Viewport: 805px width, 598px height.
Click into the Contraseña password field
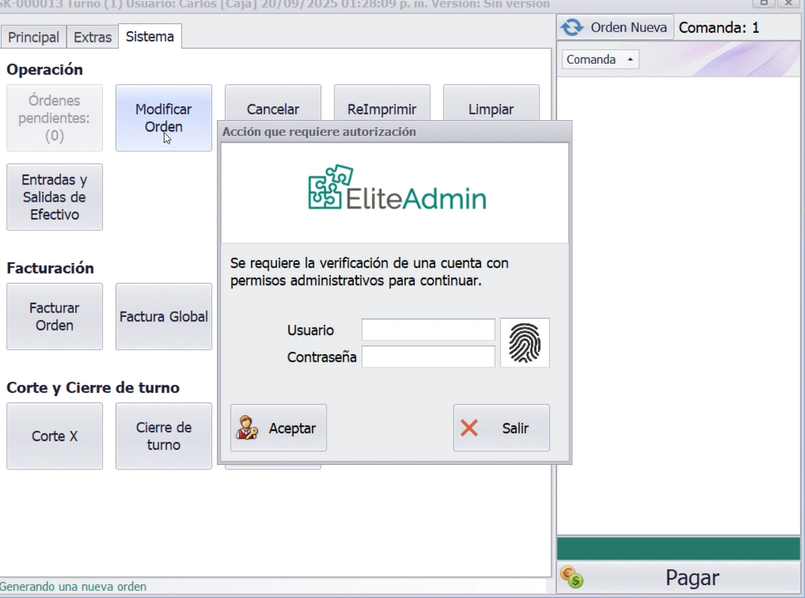coord(428,357)
